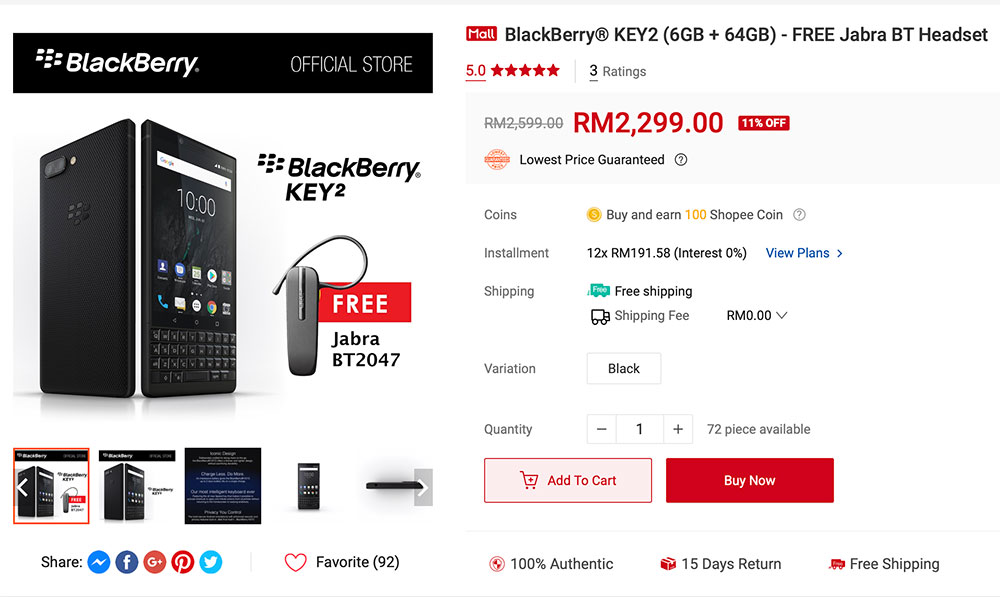
Task: Decrease quantity with minus button
Action: pos(601,429)
